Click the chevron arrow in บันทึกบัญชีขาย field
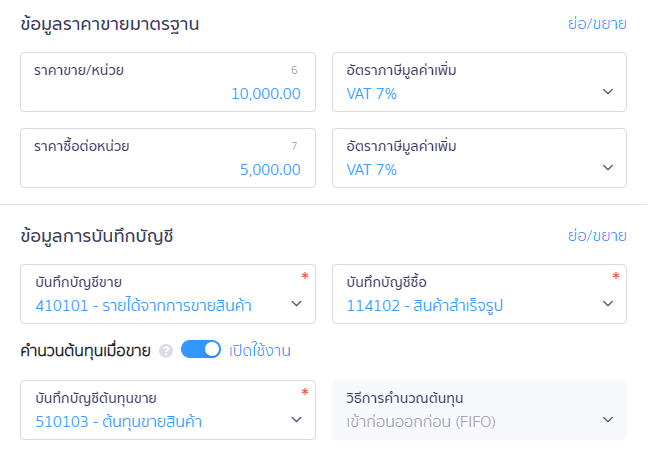This screenshot has width=658, height=449. tap(296, 304)
